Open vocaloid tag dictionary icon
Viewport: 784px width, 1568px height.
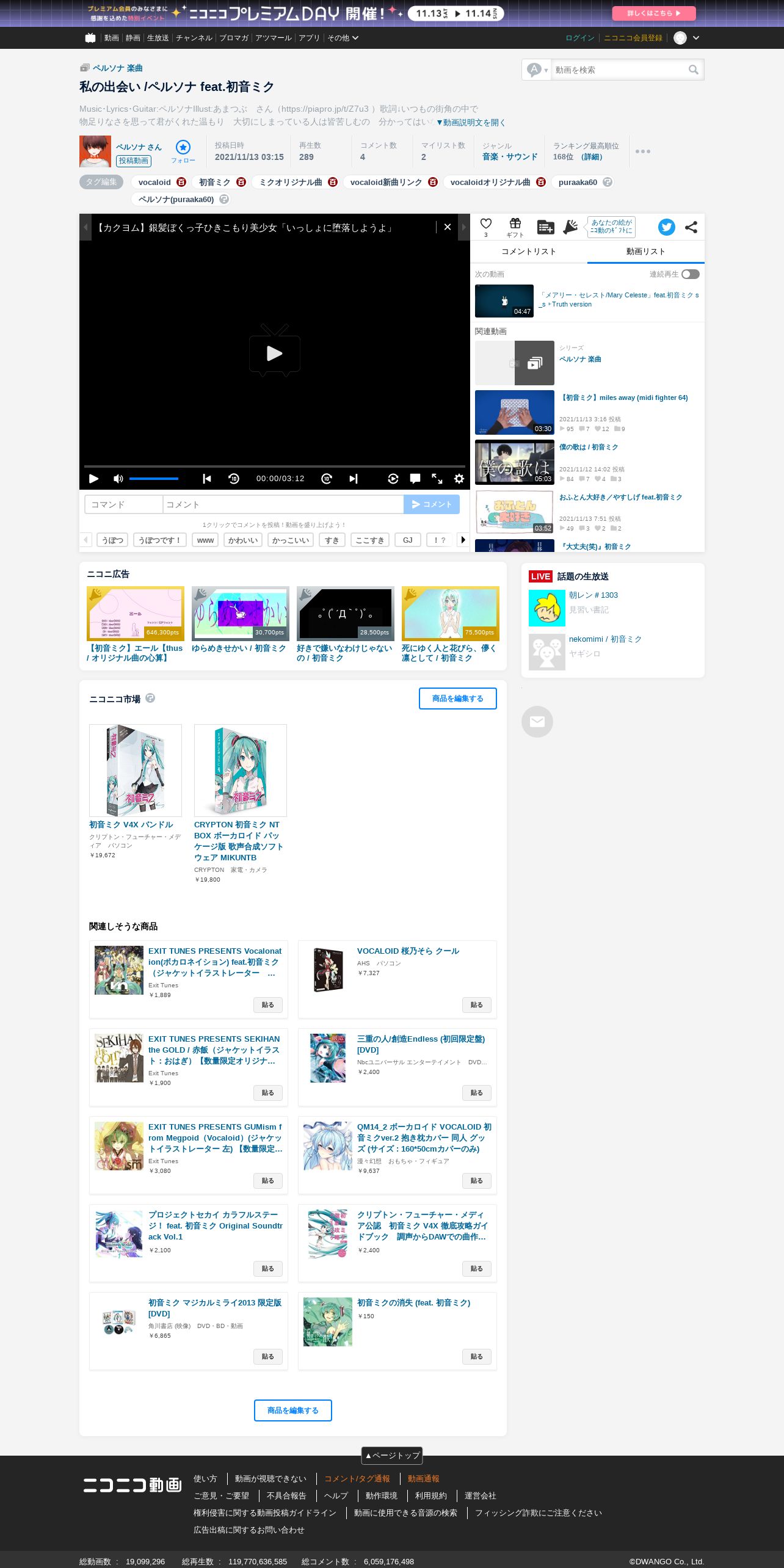(181, 182)
